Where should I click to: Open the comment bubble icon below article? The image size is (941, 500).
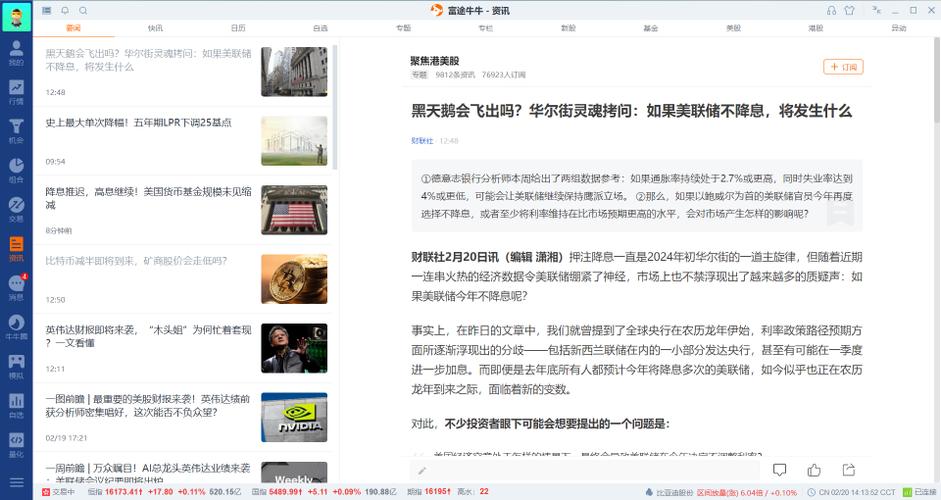coord(780,470)
